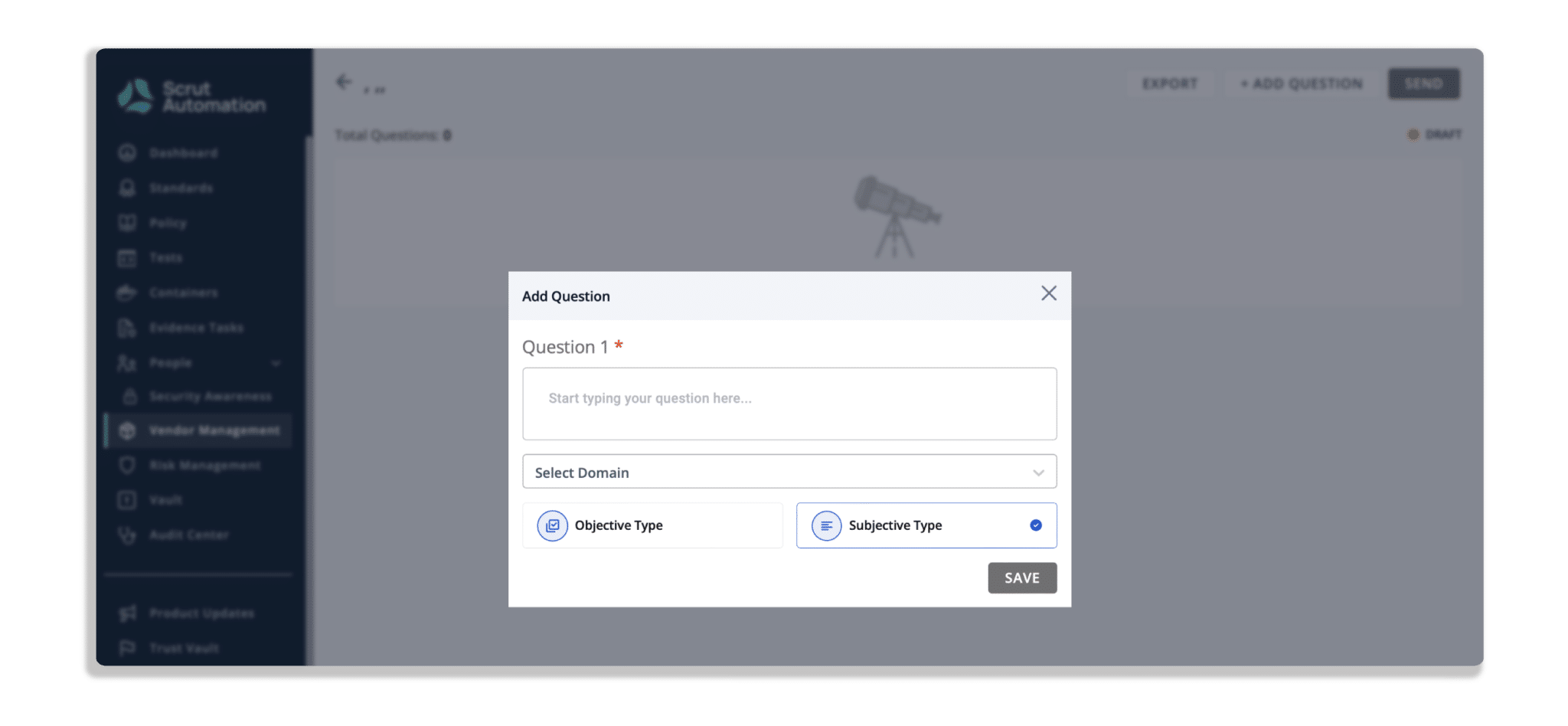This screenshot has height=726, width=1568.
Task: Click the Objective Type icon
Action: point(552,525)
